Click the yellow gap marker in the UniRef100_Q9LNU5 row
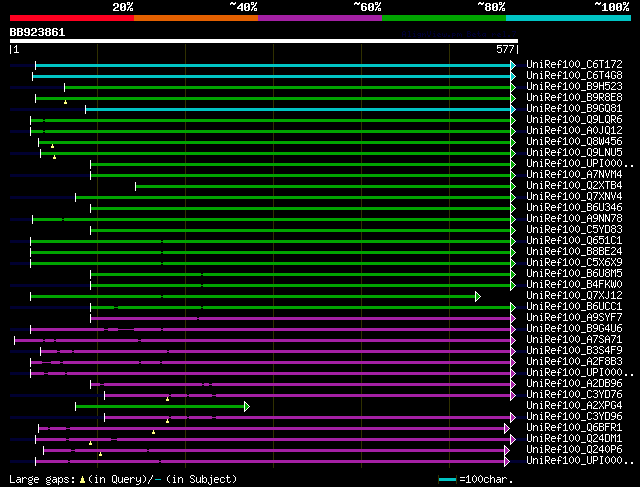The width and height of the screenshot is (640, 487). pos(54,157)
